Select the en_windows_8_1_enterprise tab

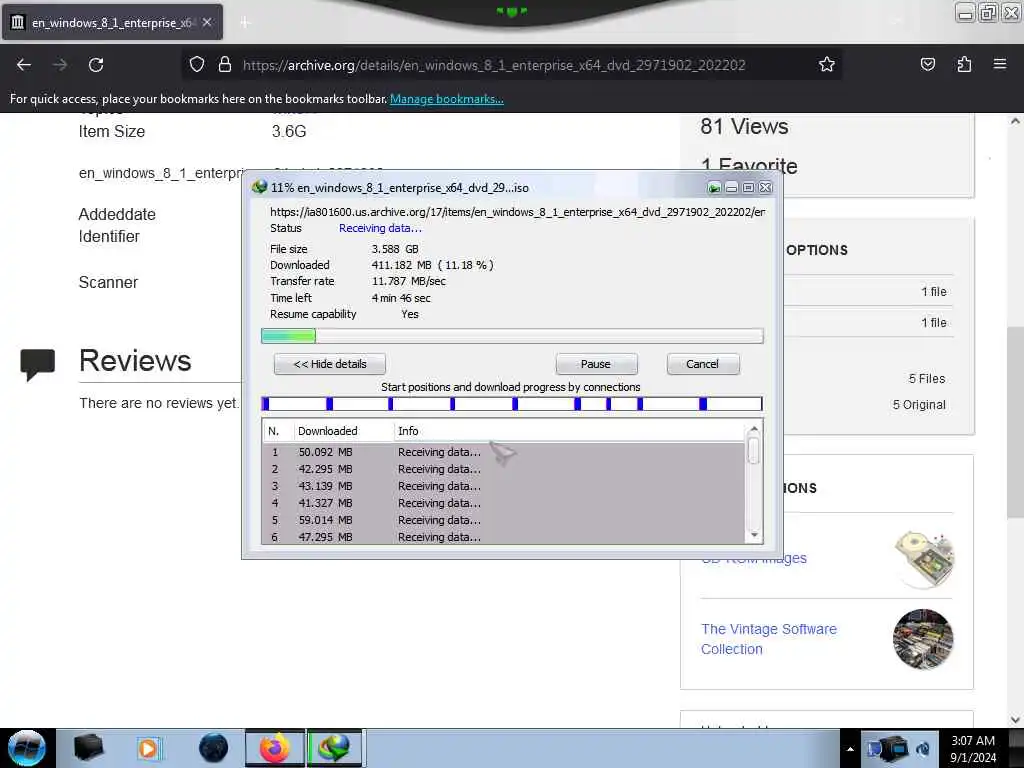point(112,22)
